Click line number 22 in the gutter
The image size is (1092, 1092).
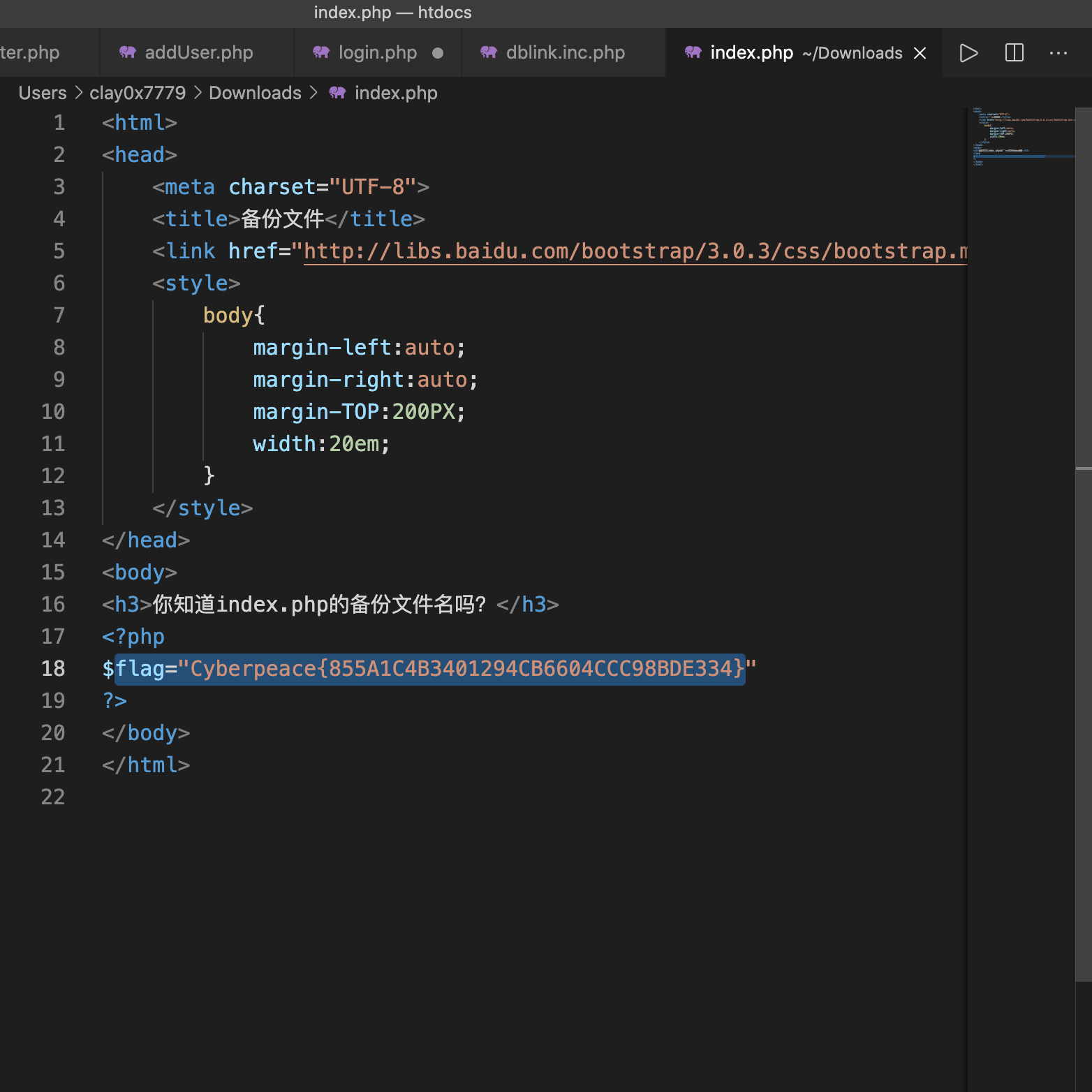click(53, 797)
